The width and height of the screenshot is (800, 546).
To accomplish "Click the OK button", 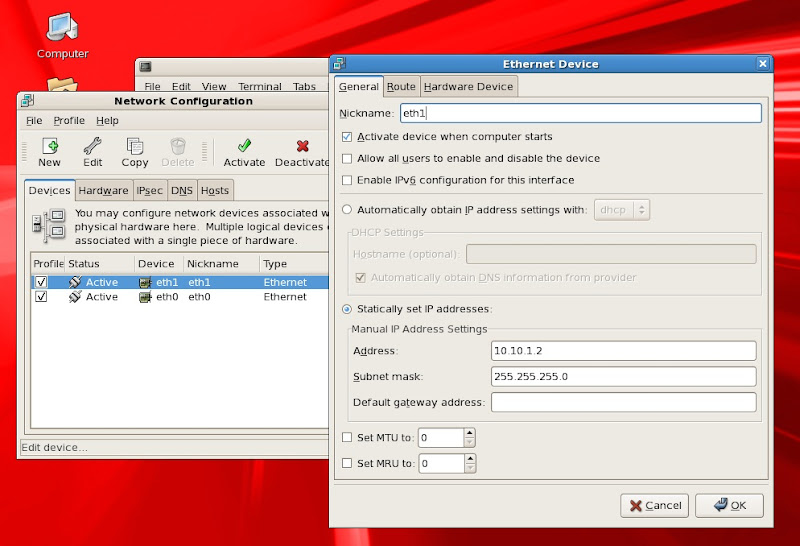I will pyautogui.click(x=730, y=505).
